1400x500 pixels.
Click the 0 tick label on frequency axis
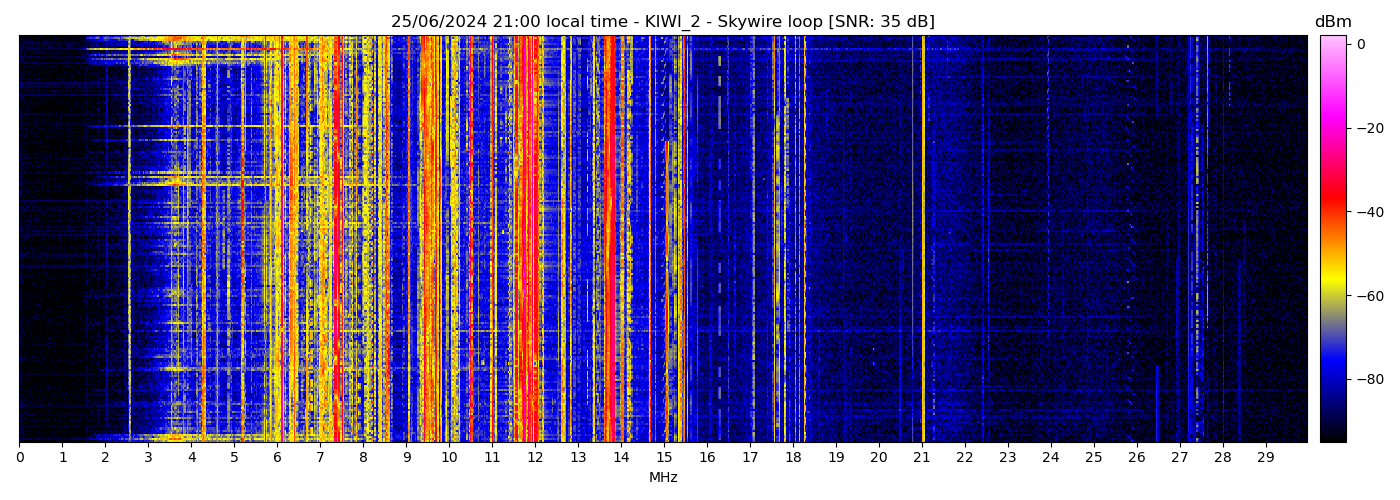tap(19, 458)
